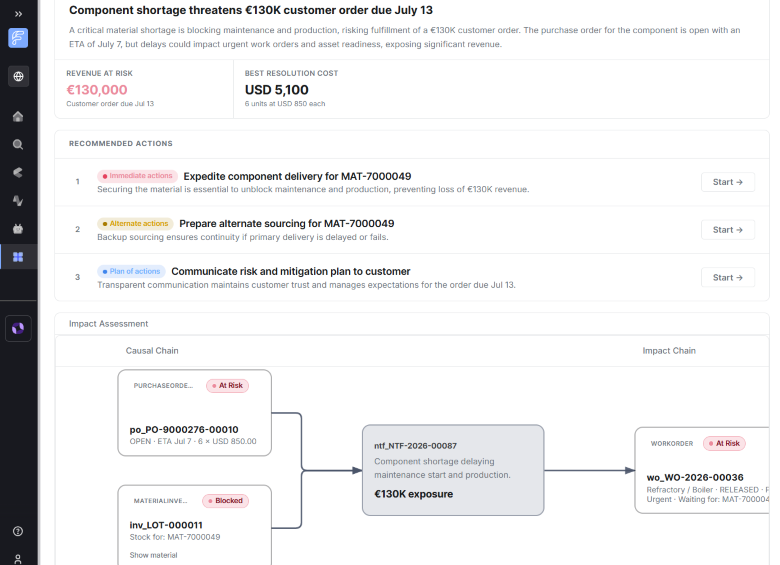Click the USD 5,100 resolution cost value
The height and width of the screenshot is (565, 780).
tap(277, 90)
